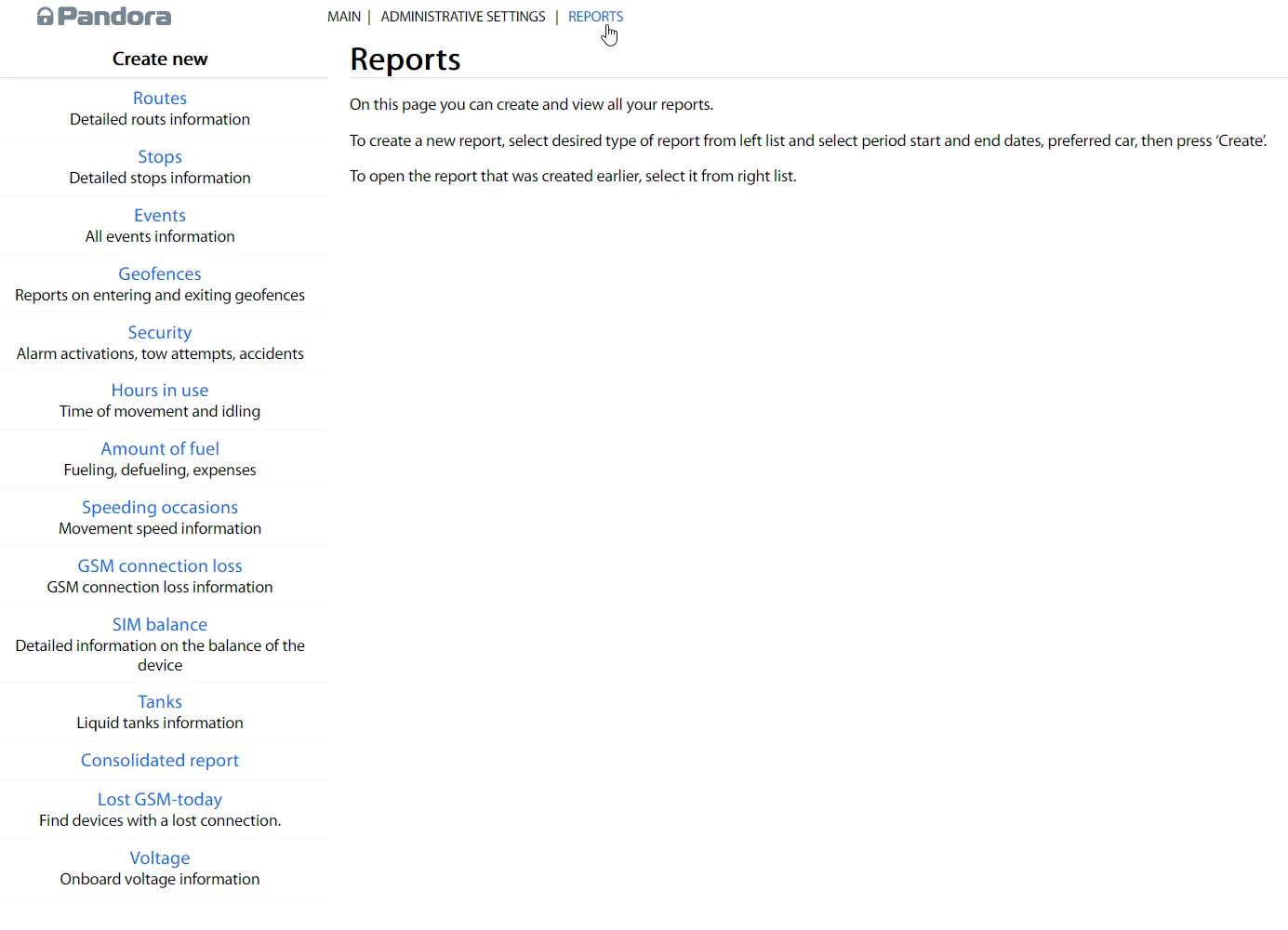Open Speeding occasions report
The image size is (1288, 930).
pyautogui.click(x=160, y=507)
